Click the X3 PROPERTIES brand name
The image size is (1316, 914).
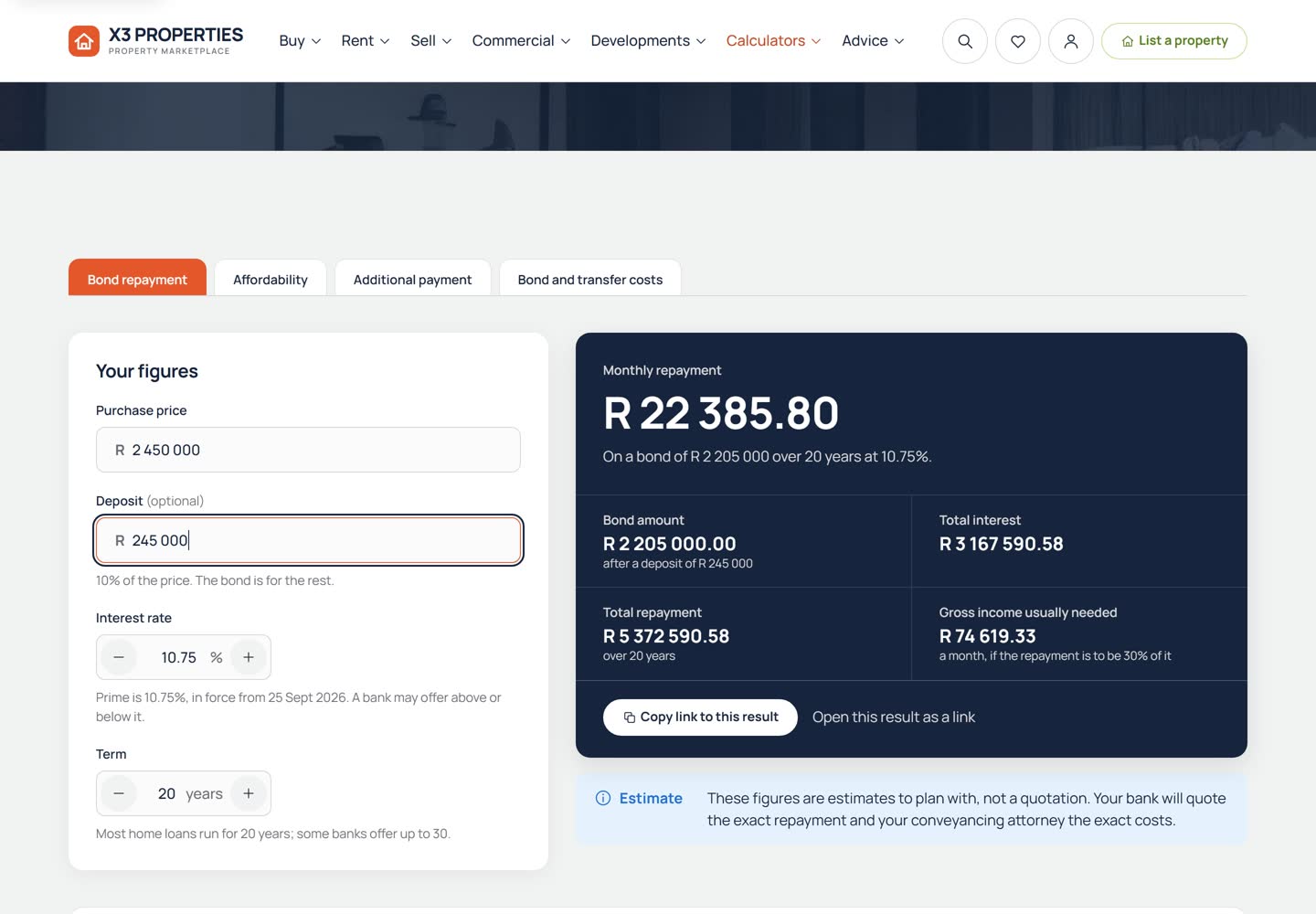pos(176,35)
